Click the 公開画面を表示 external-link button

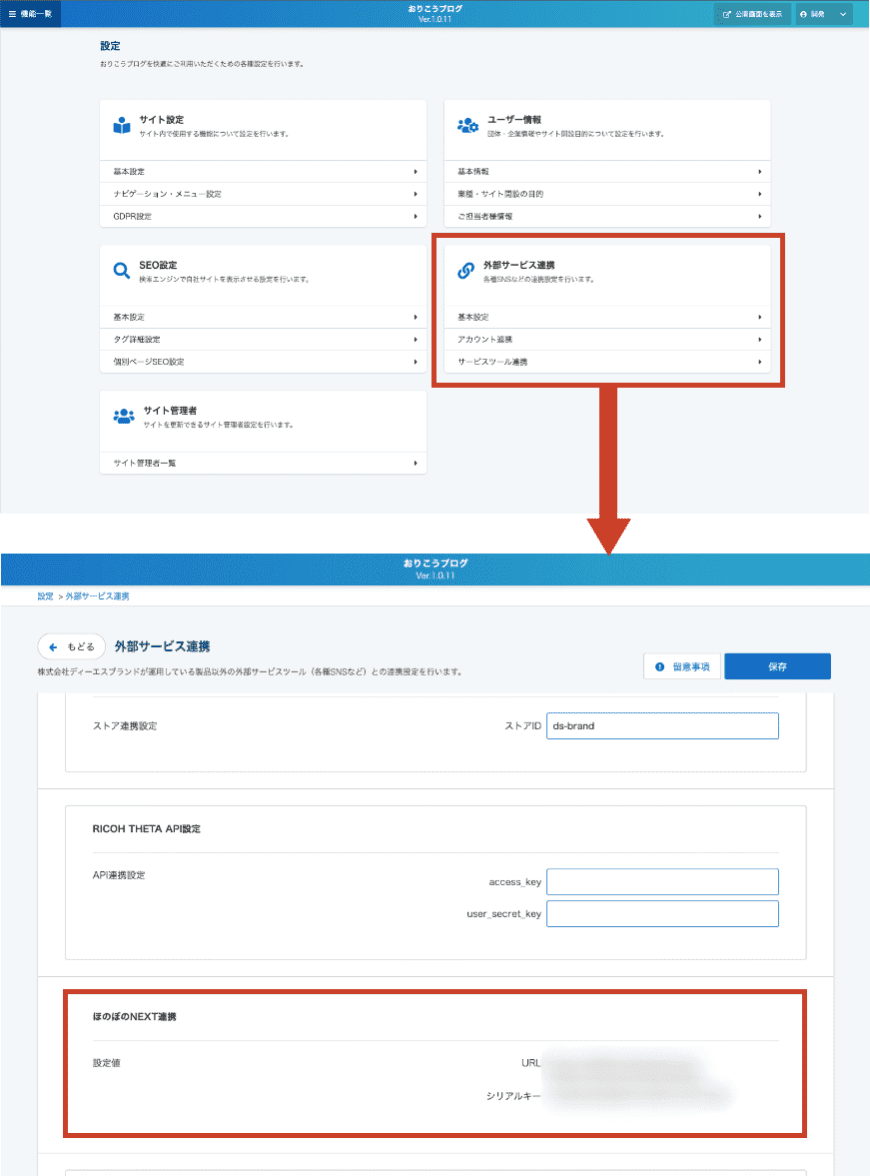[x=752, y=14]
